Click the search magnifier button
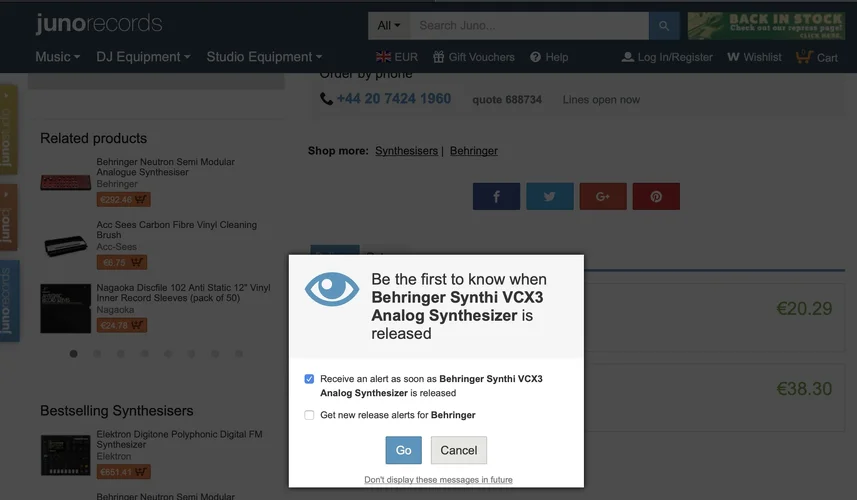This screenshot has height=500, width=857. 664,26
